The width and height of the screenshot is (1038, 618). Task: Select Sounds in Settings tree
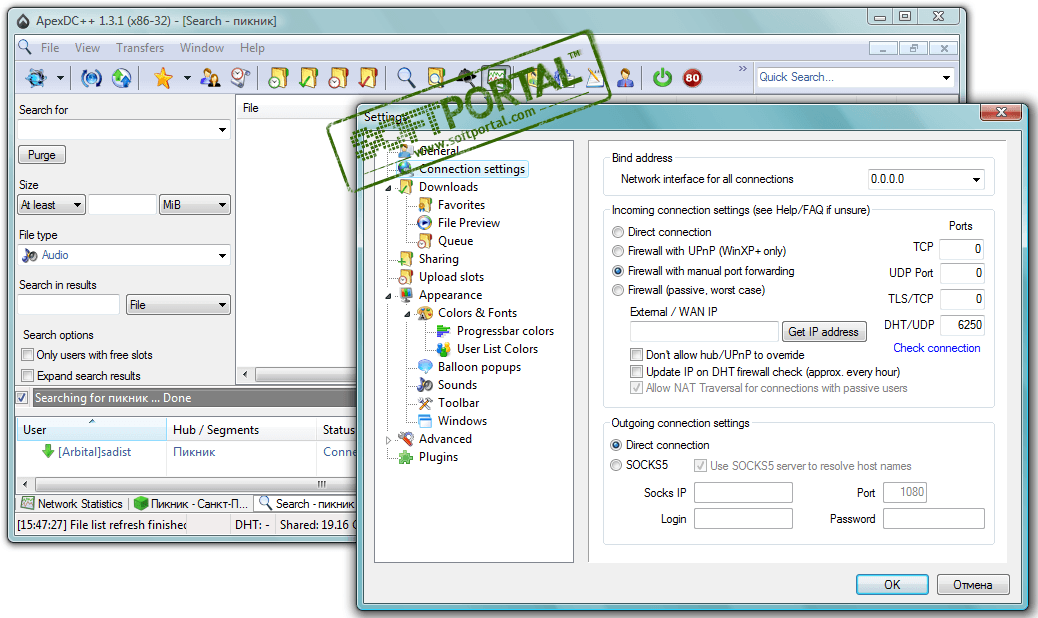(x=457, y=384)
